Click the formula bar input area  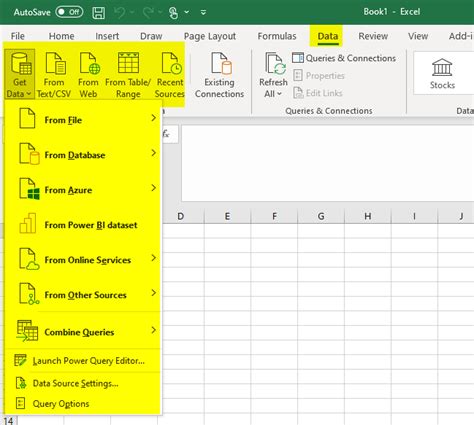328,163
